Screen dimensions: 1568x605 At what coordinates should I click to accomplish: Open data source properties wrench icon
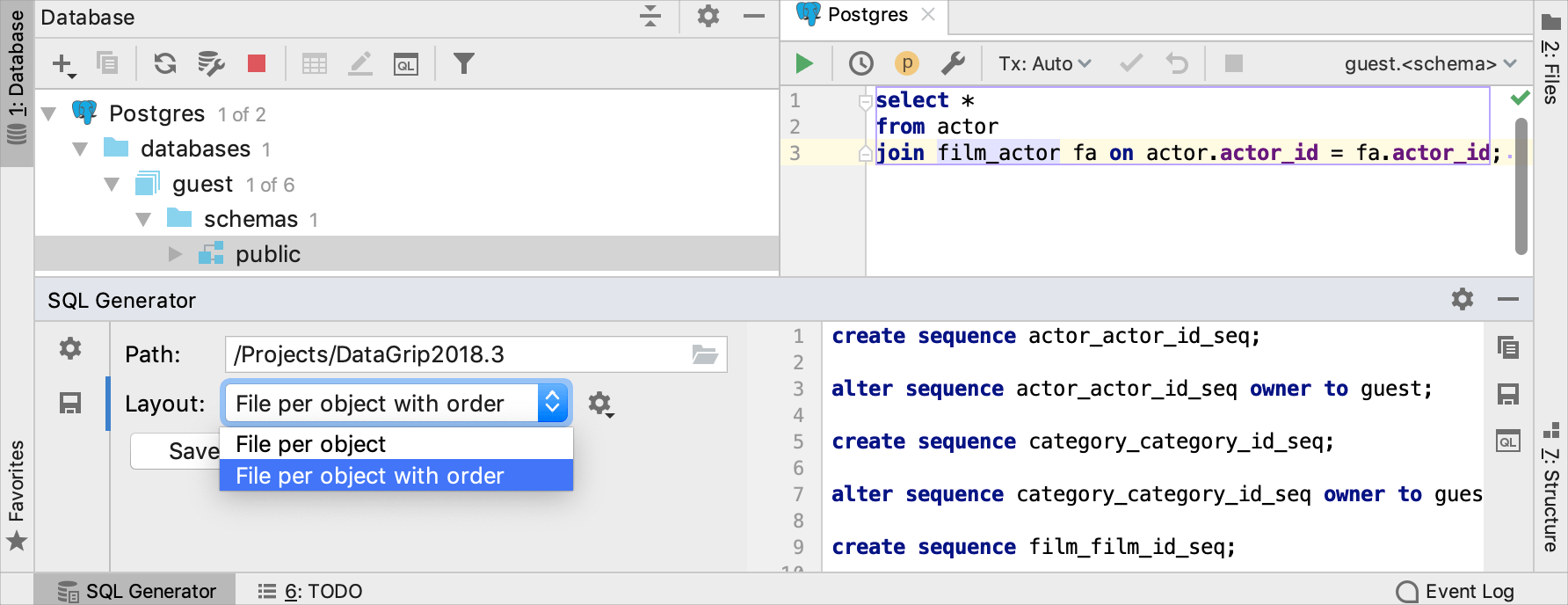pyautogui.click(x=953, y=63)
